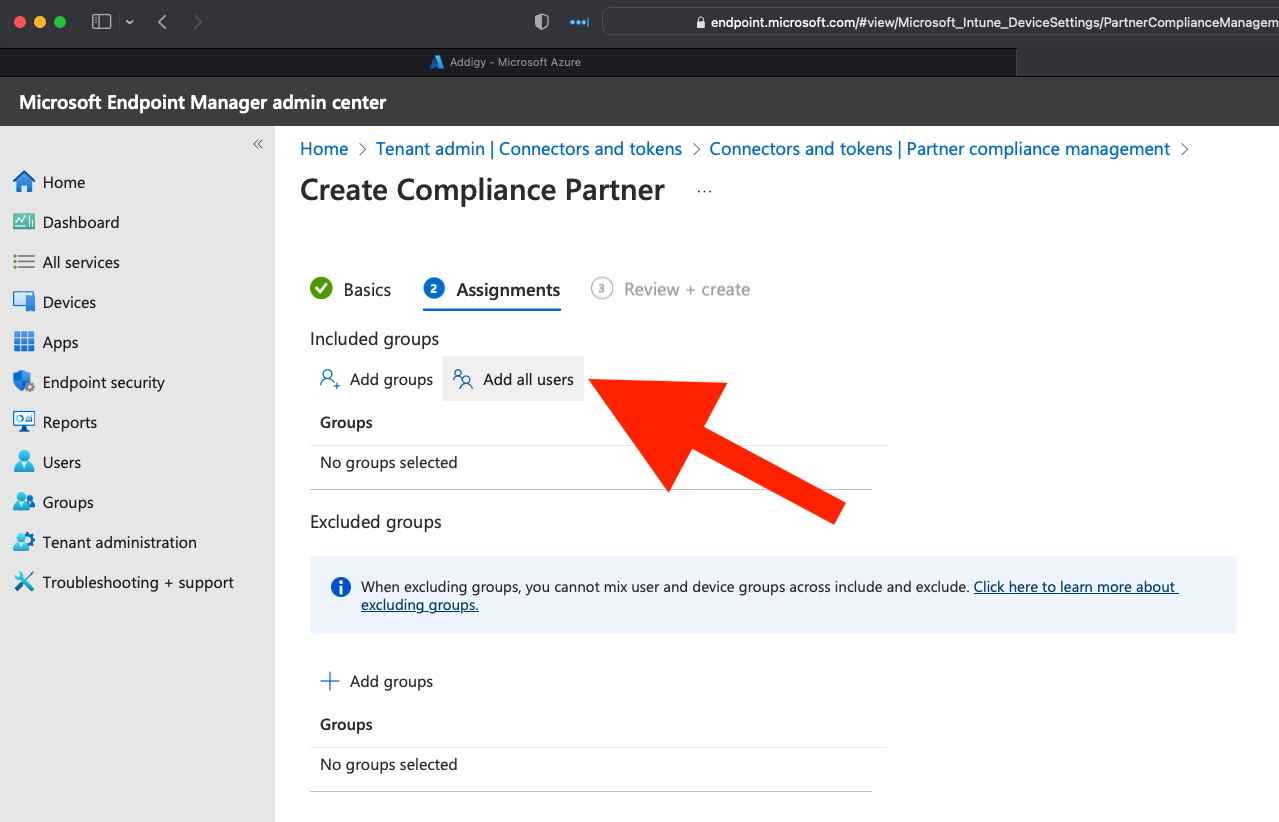Open Tenant admin | Connectors and tokens breadcrumb
This screenshot has height=822, width=1279.
pyautogui.click(x=529, y=149)
